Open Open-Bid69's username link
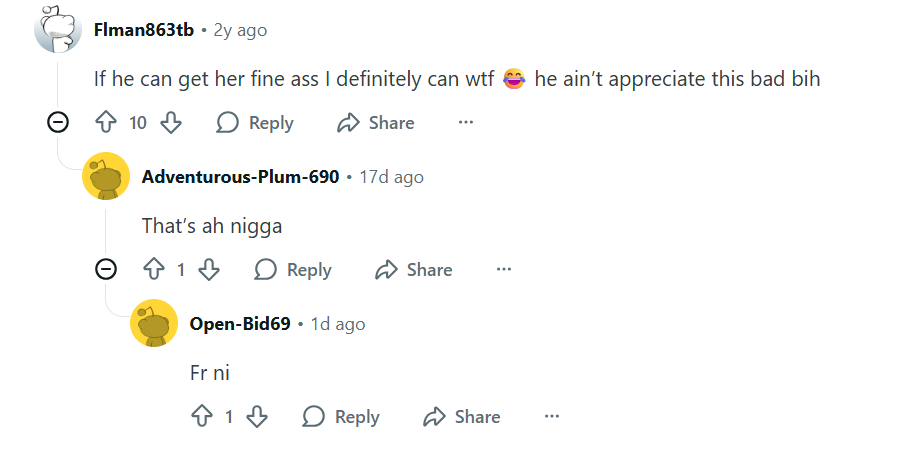Screen dimensions: 917x457 (240, 324)
